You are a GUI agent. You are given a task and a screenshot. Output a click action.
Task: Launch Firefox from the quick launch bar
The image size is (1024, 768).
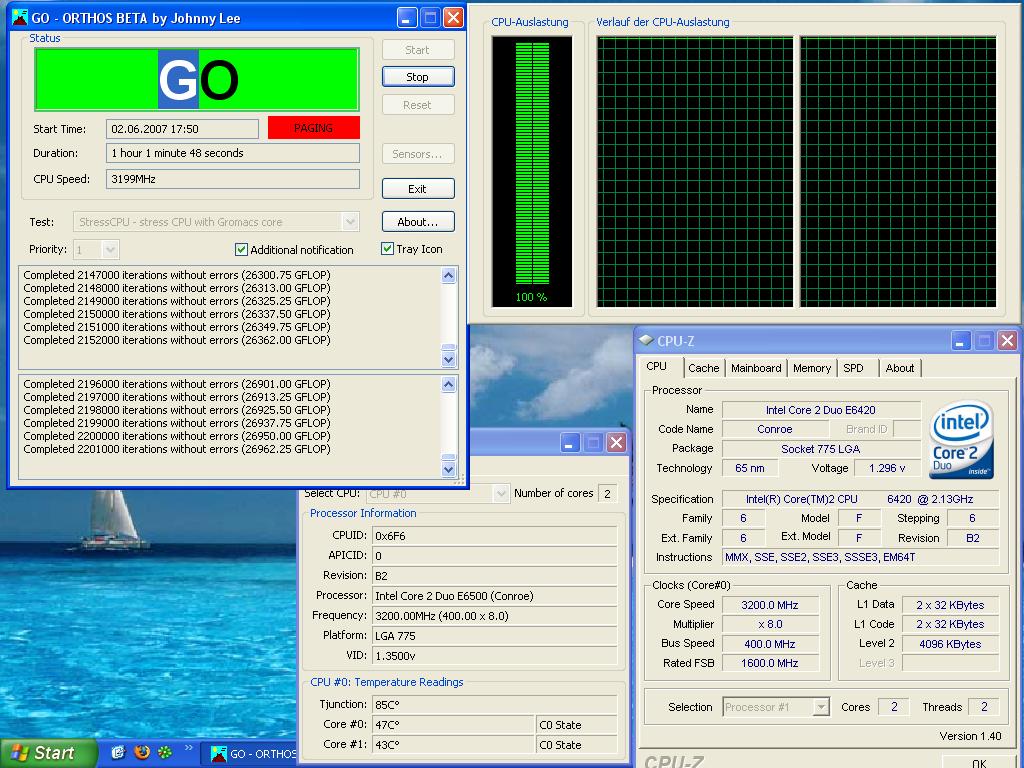(142, 752)
